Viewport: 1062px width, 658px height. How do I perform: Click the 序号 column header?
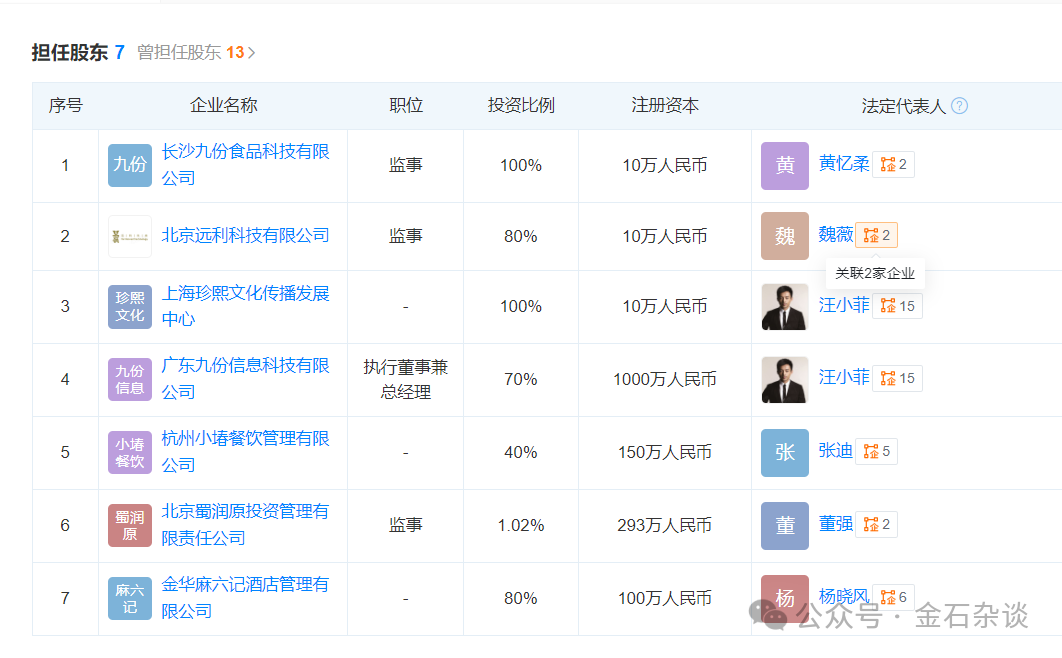66,106
